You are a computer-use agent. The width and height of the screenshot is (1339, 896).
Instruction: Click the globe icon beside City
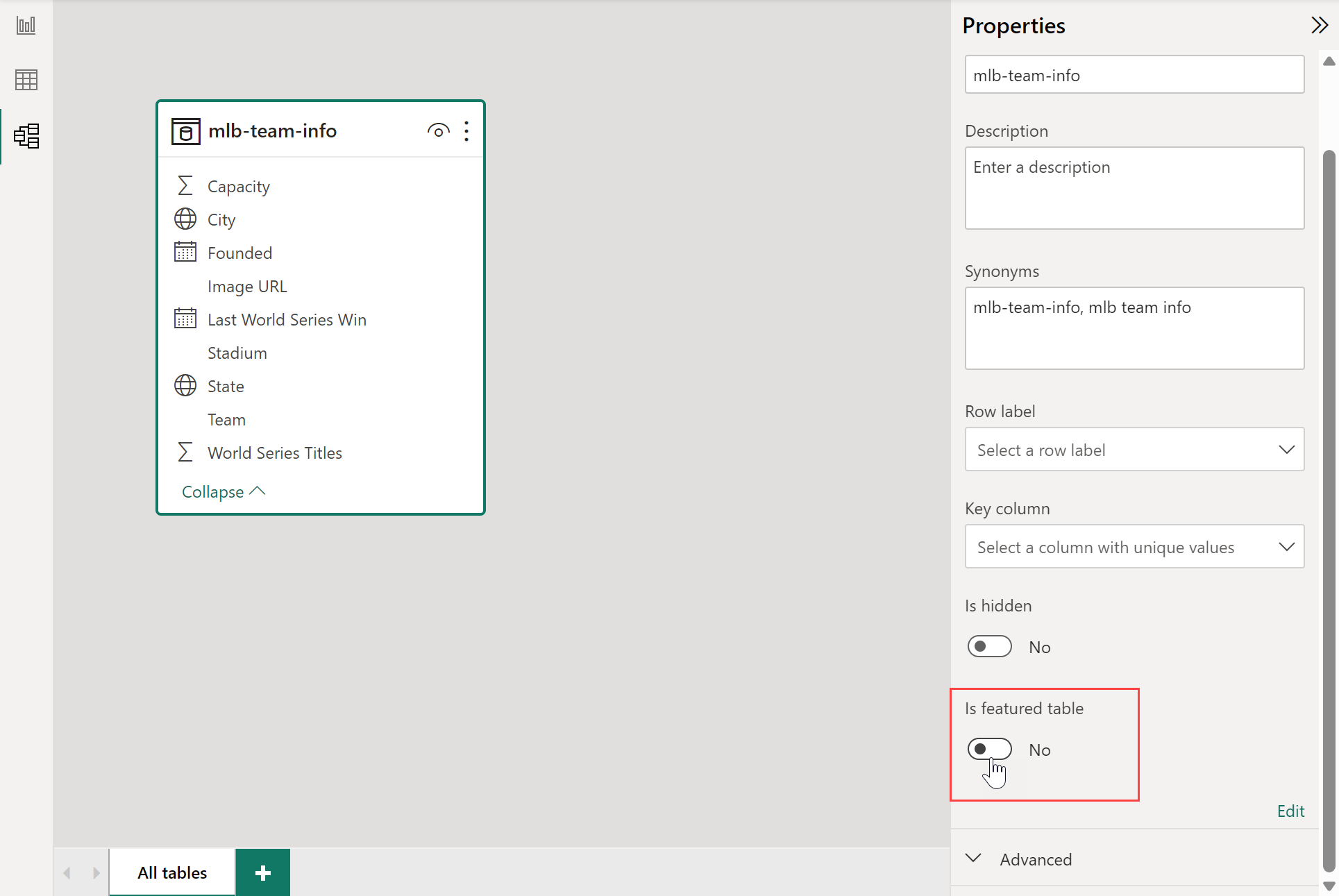pyautogui.click(x=185, y=219)
